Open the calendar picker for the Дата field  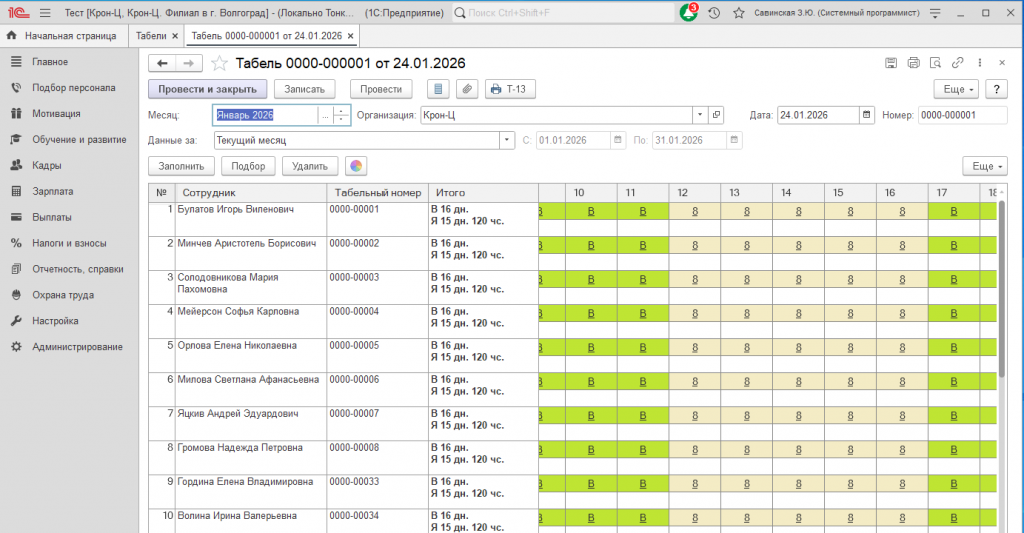coord(866,115)
